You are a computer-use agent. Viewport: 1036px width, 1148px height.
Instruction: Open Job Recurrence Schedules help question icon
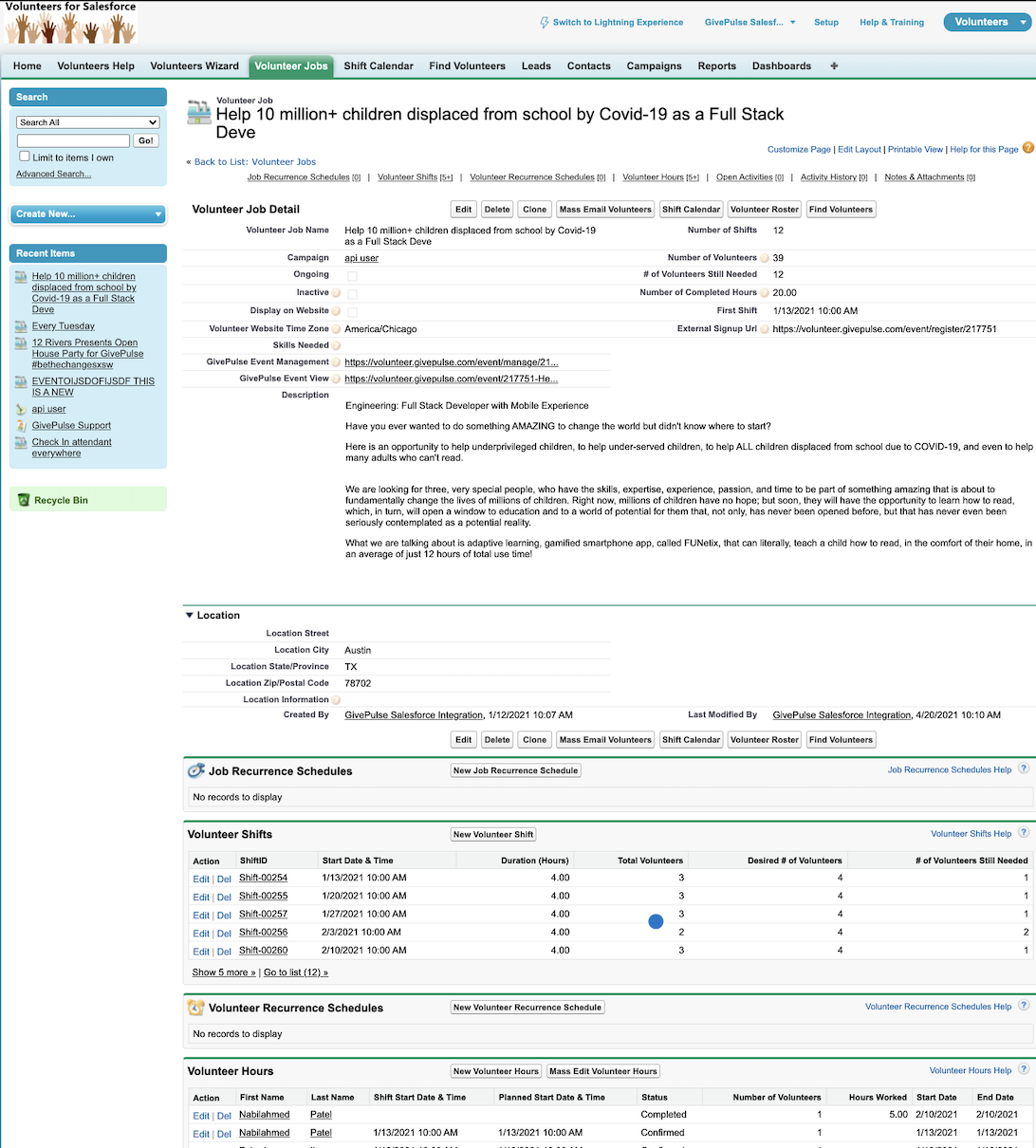(x=1024, y=769)
